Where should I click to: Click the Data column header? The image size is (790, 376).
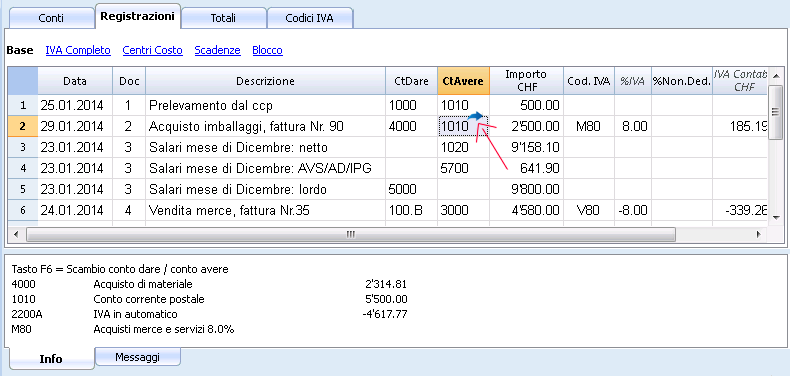(x=75, y=81)
